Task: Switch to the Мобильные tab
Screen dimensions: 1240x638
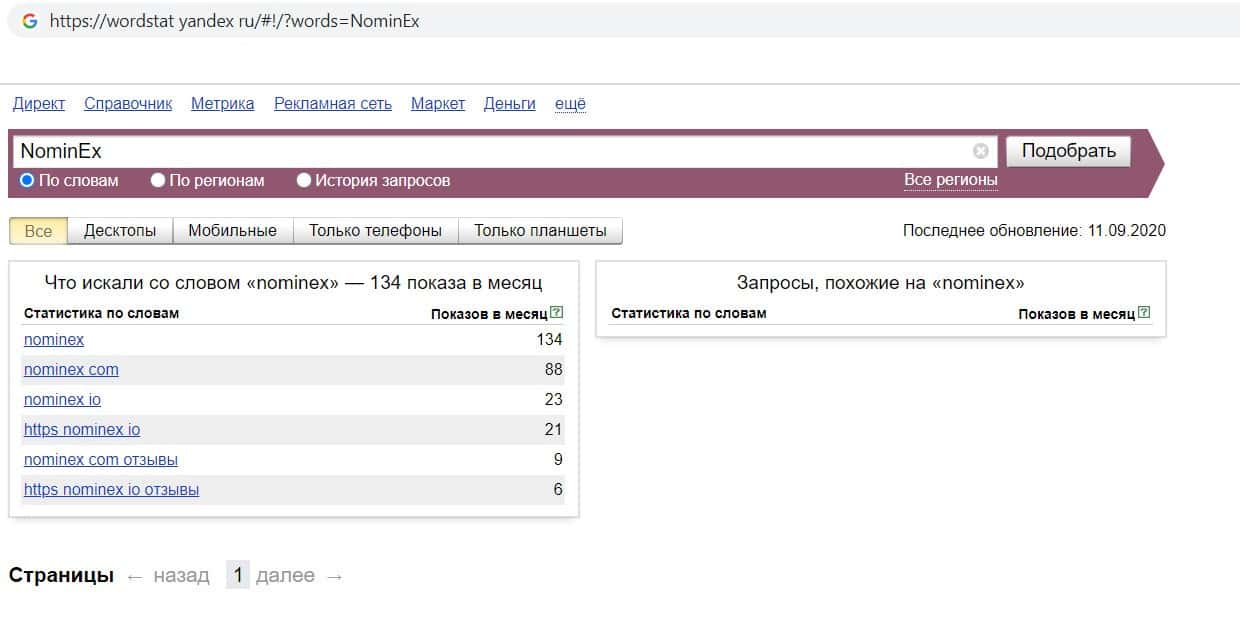Action: tap(232, 231)
